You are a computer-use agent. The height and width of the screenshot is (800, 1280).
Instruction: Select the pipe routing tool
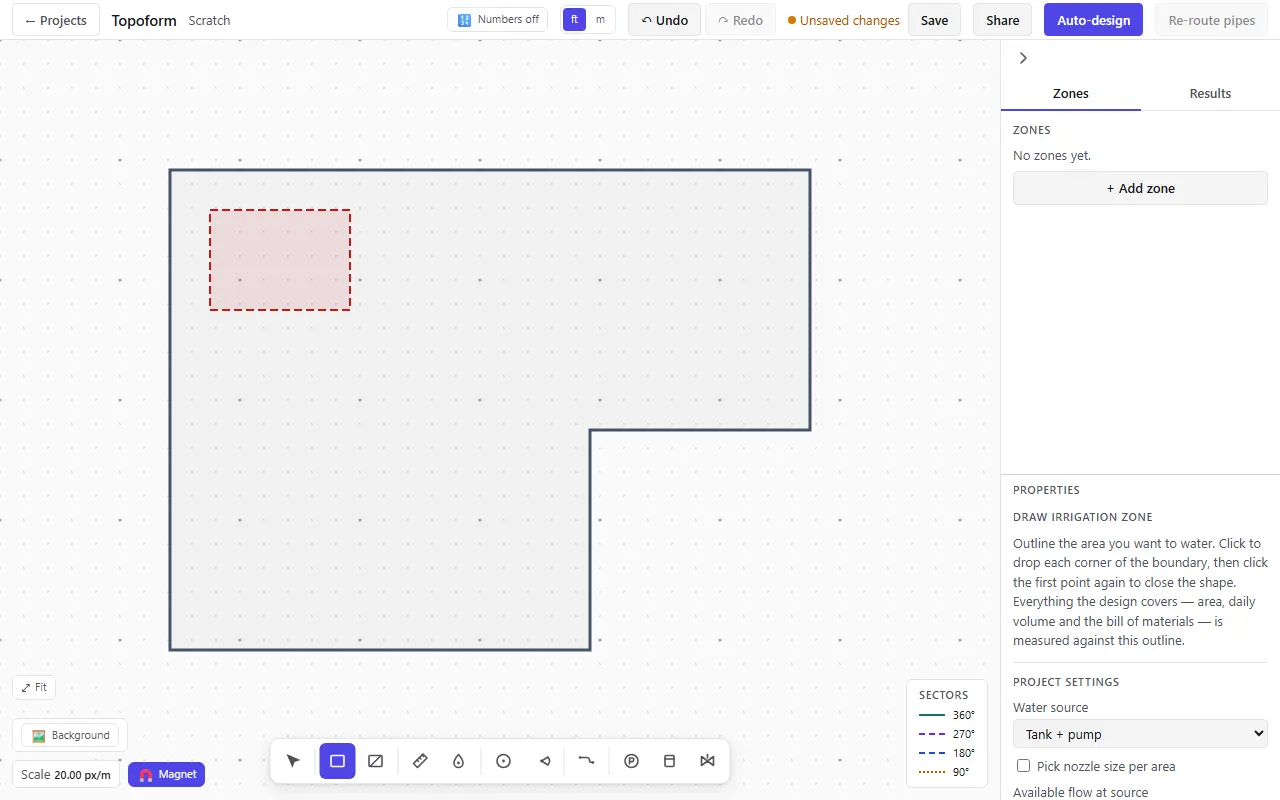[x=587, y=761]
